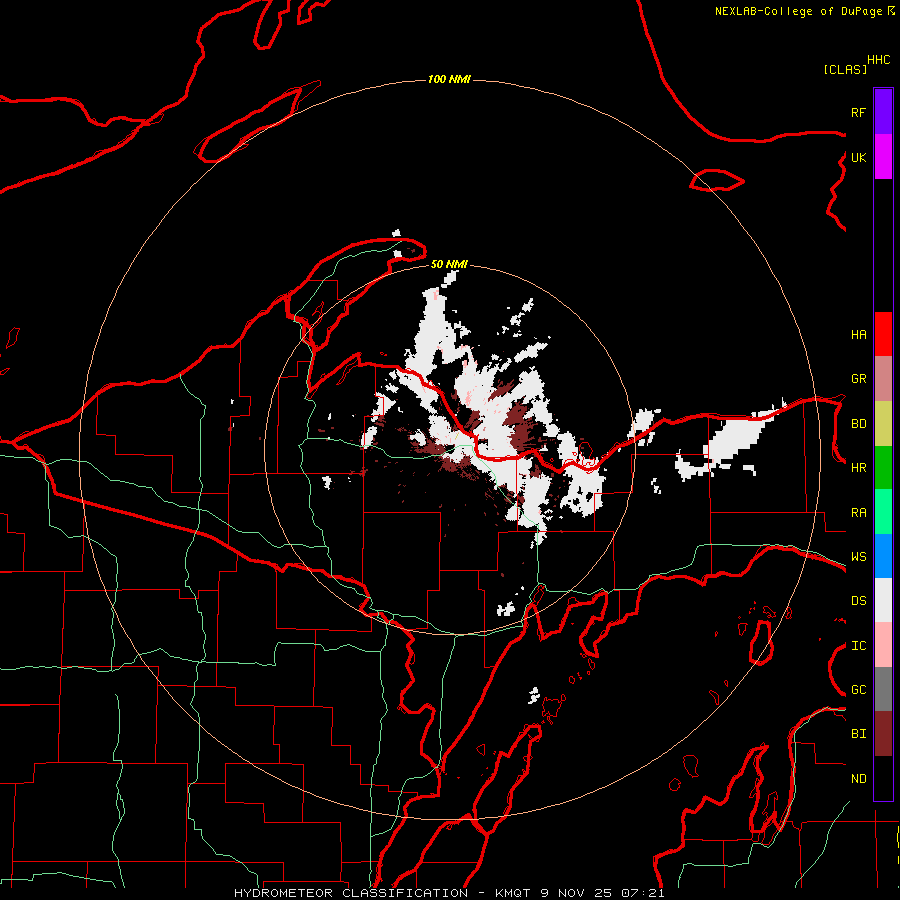The width and height of the screenshot is (900, 900).
Task: Click the BI legend label
Action: (x=858, y=734)
